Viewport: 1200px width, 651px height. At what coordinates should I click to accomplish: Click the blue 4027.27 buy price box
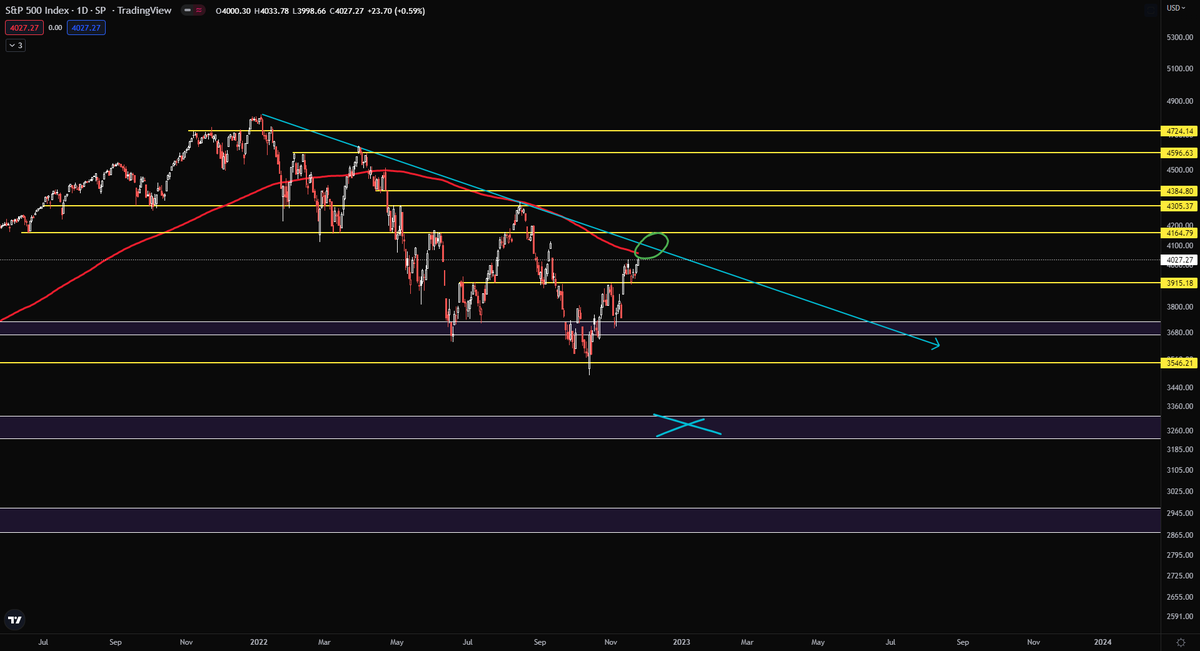tap(86, 28)
